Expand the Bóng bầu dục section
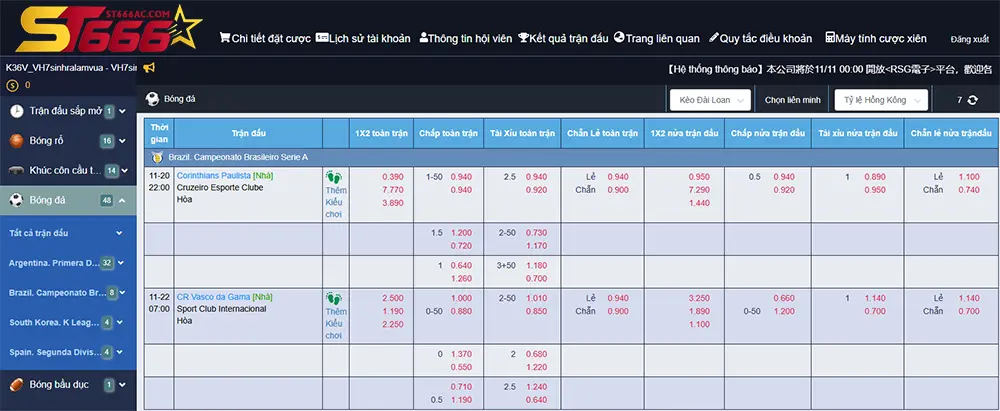The image size is (1000, 411). (x=122, y=385)
